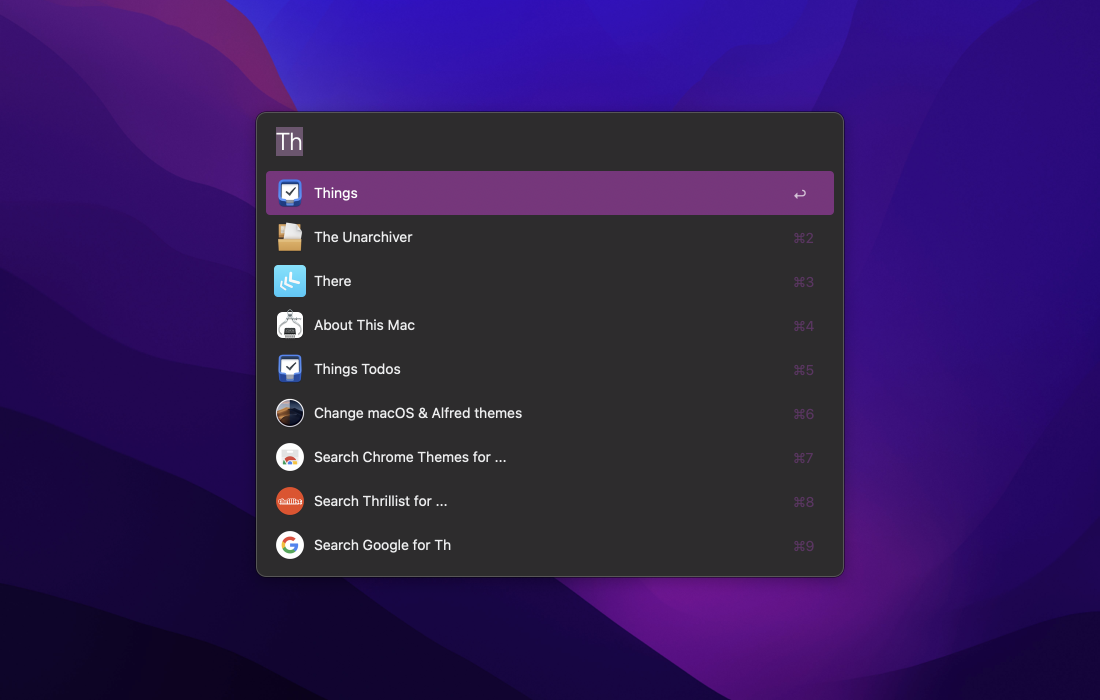Click the Google G icon
Image resolution: width=1100 pixels, height=700 pixels.
coord(290,545)
